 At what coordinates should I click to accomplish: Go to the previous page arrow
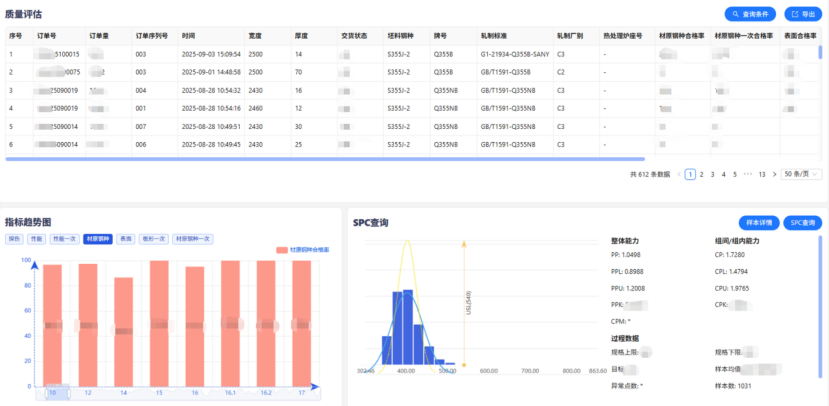(679, 174)
